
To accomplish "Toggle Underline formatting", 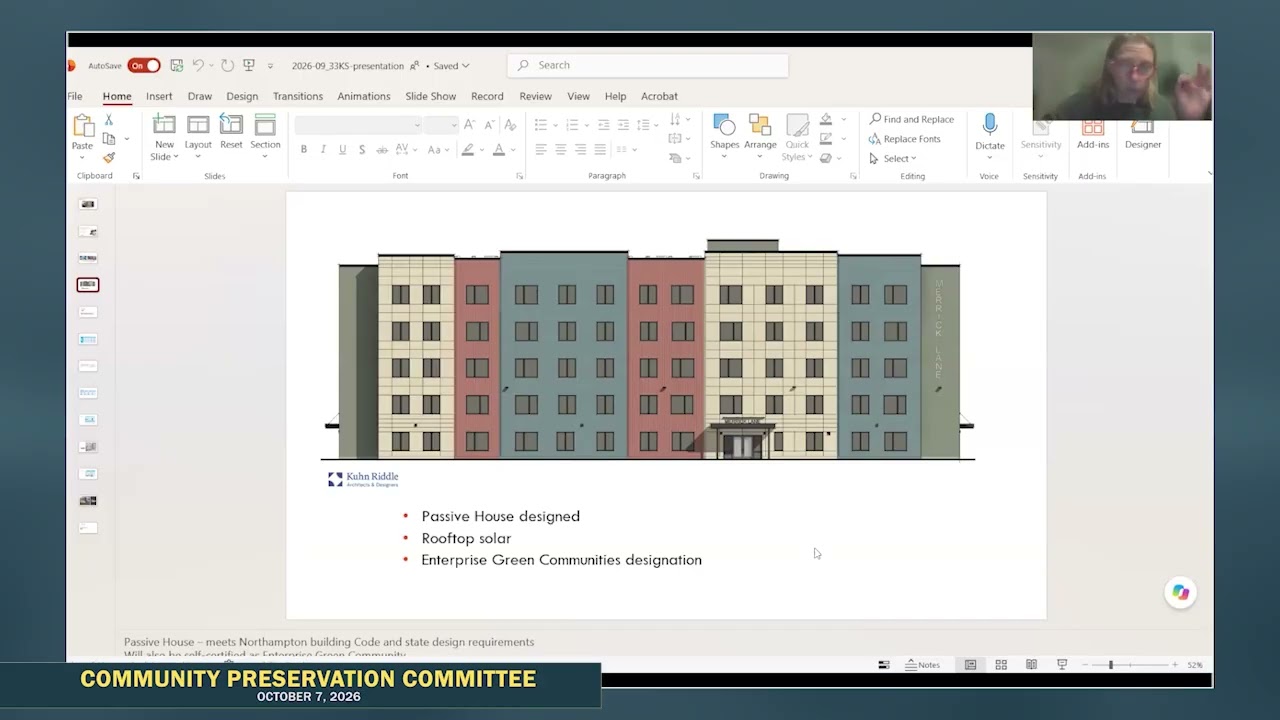I will [342, 150].
